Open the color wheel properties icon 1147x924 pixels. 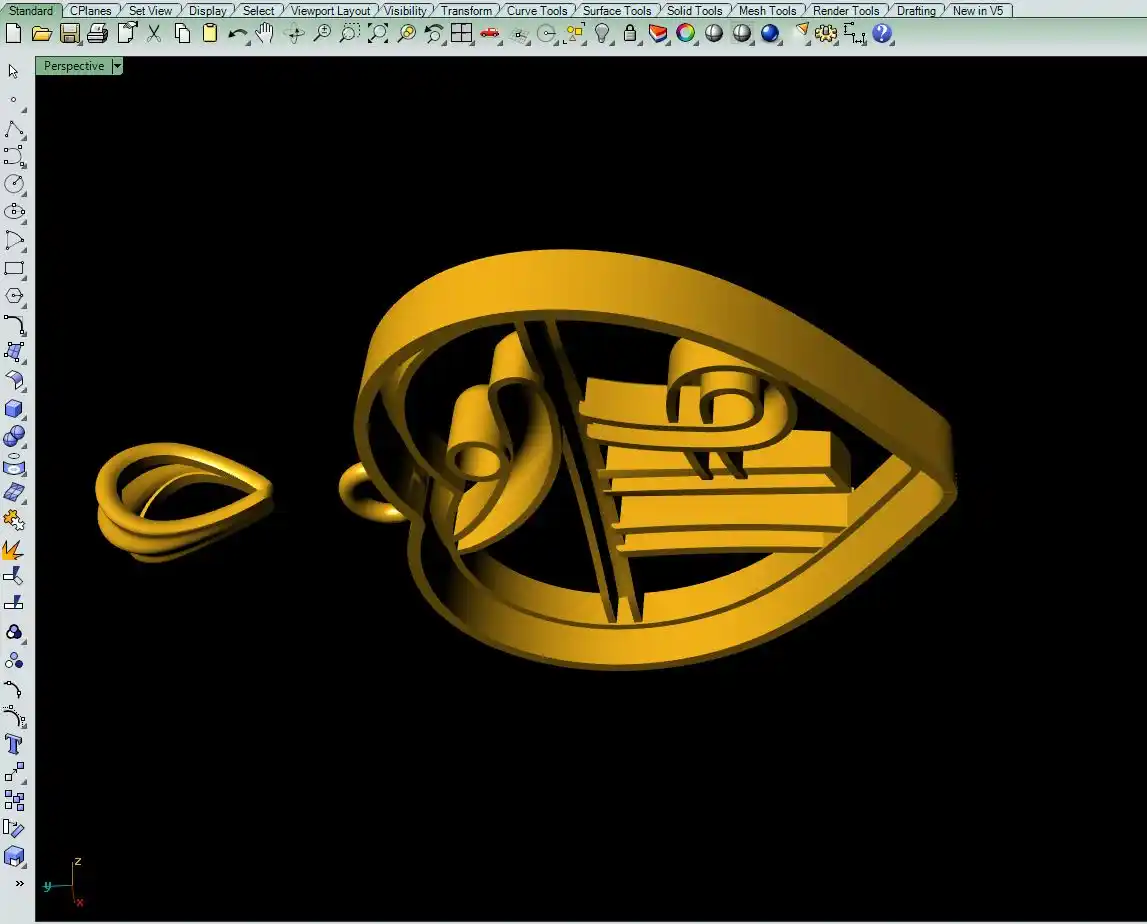click(685, 33)
